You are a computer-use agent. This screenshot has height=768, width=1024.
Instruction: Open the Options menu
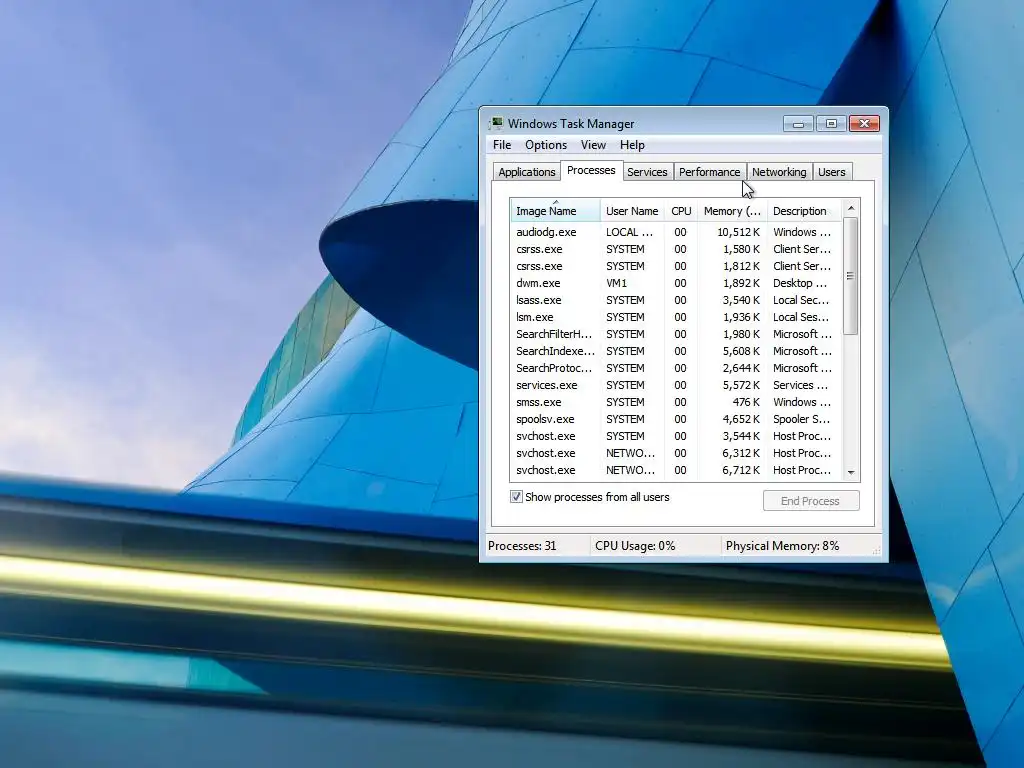tap(546, 145)
